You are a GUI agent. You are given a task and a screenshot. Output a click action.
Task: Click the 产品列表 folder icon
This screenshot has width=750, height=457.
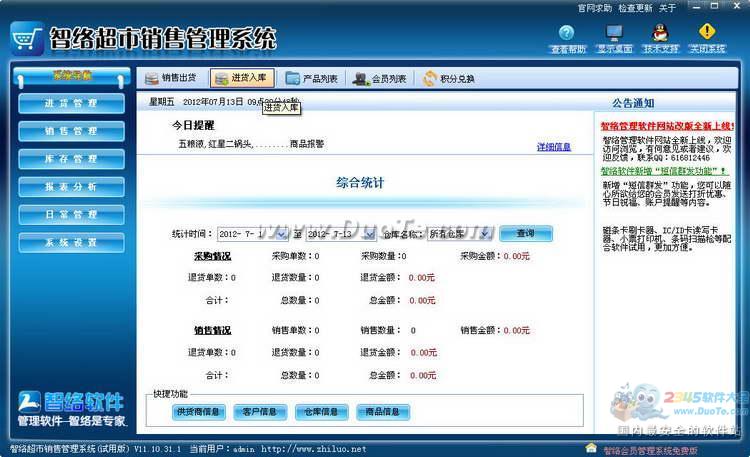pyautogui.click(x=292, y=78)
